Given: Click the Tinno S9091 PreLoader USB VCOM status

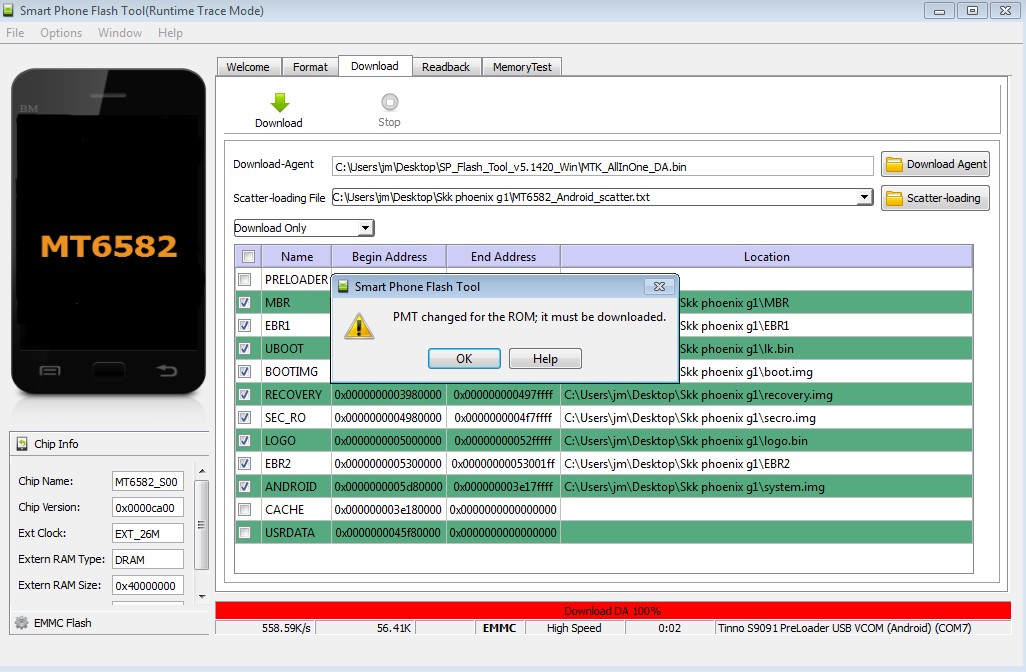Looking at the screenshot, I should (844, 628).
